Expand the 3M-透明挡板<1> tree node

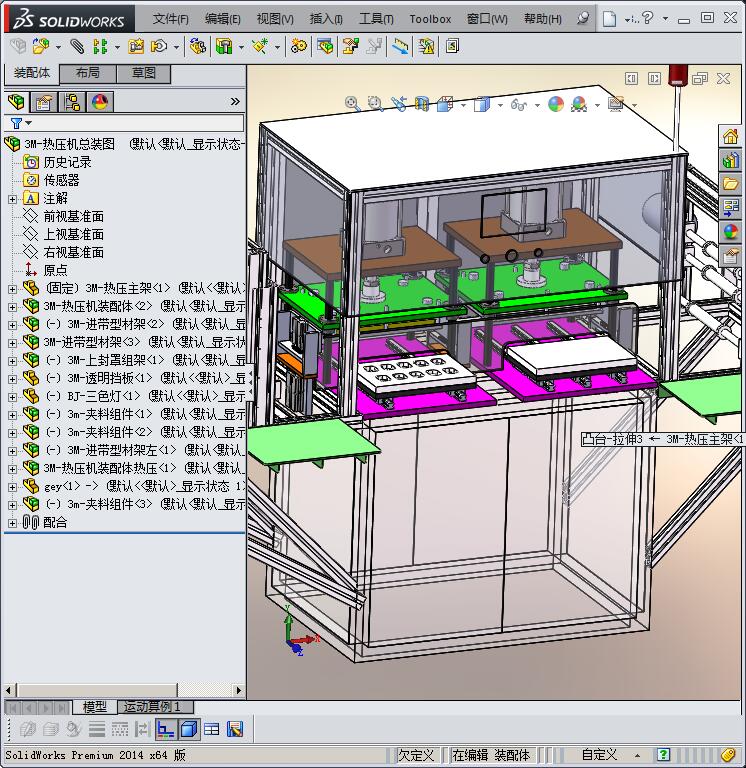12,378
